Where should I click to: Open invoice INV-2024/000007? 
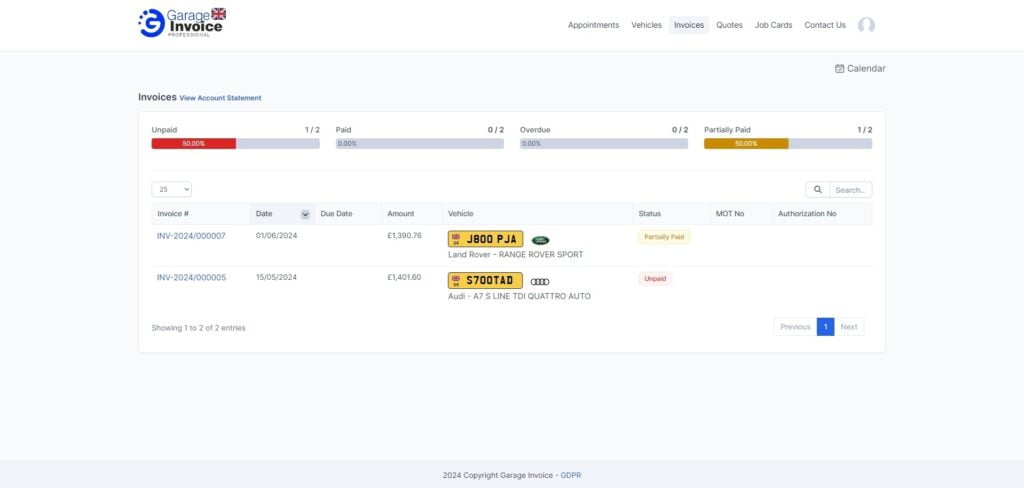191,236
